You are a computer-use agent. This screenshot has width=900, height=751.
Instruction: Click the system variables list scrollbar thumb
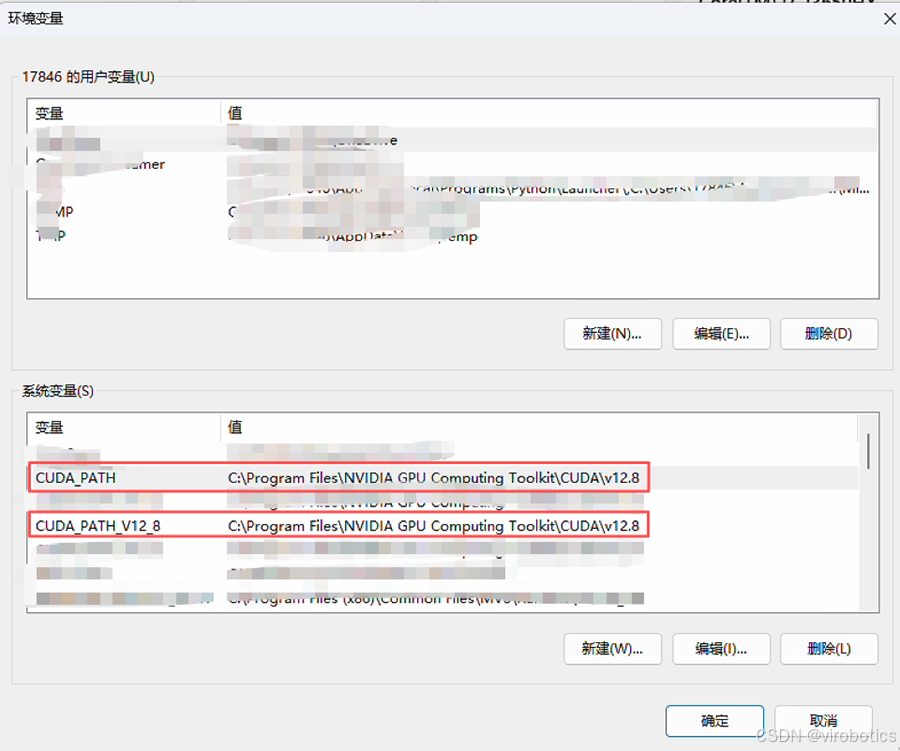click(x=868, y=451)
